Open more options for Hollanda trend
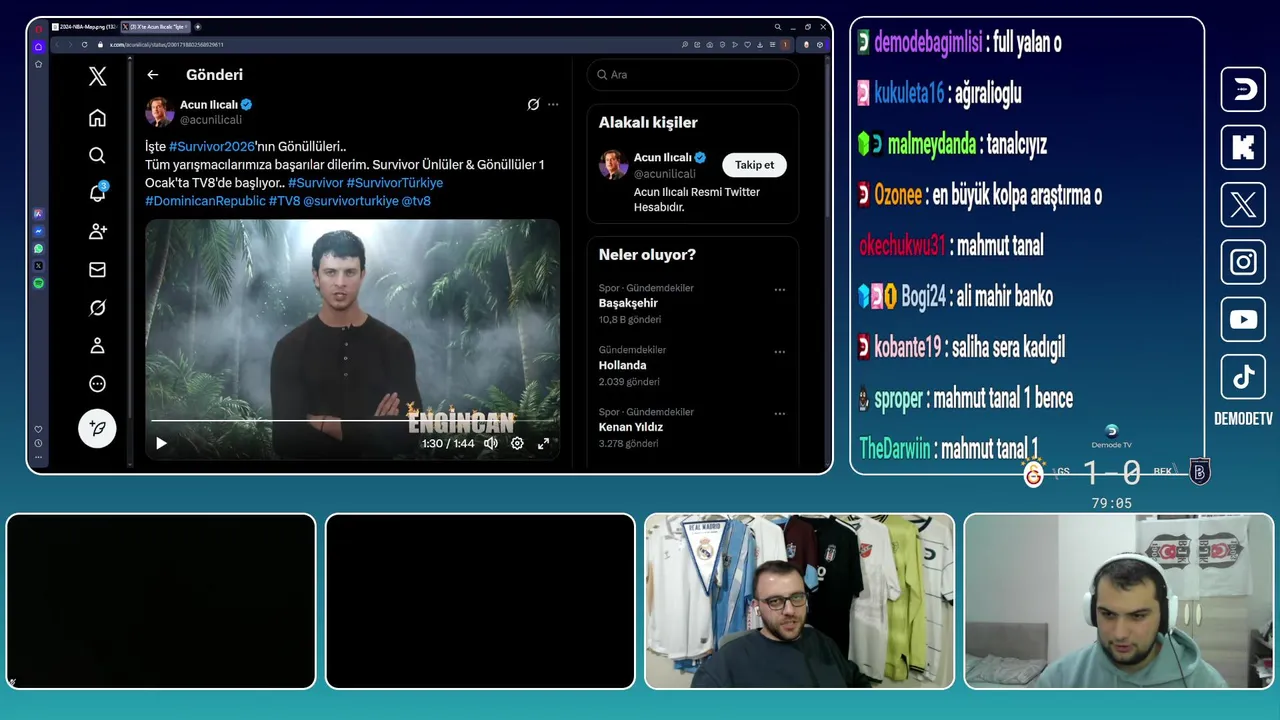The image size is (1280, 720). click(779, 352)
